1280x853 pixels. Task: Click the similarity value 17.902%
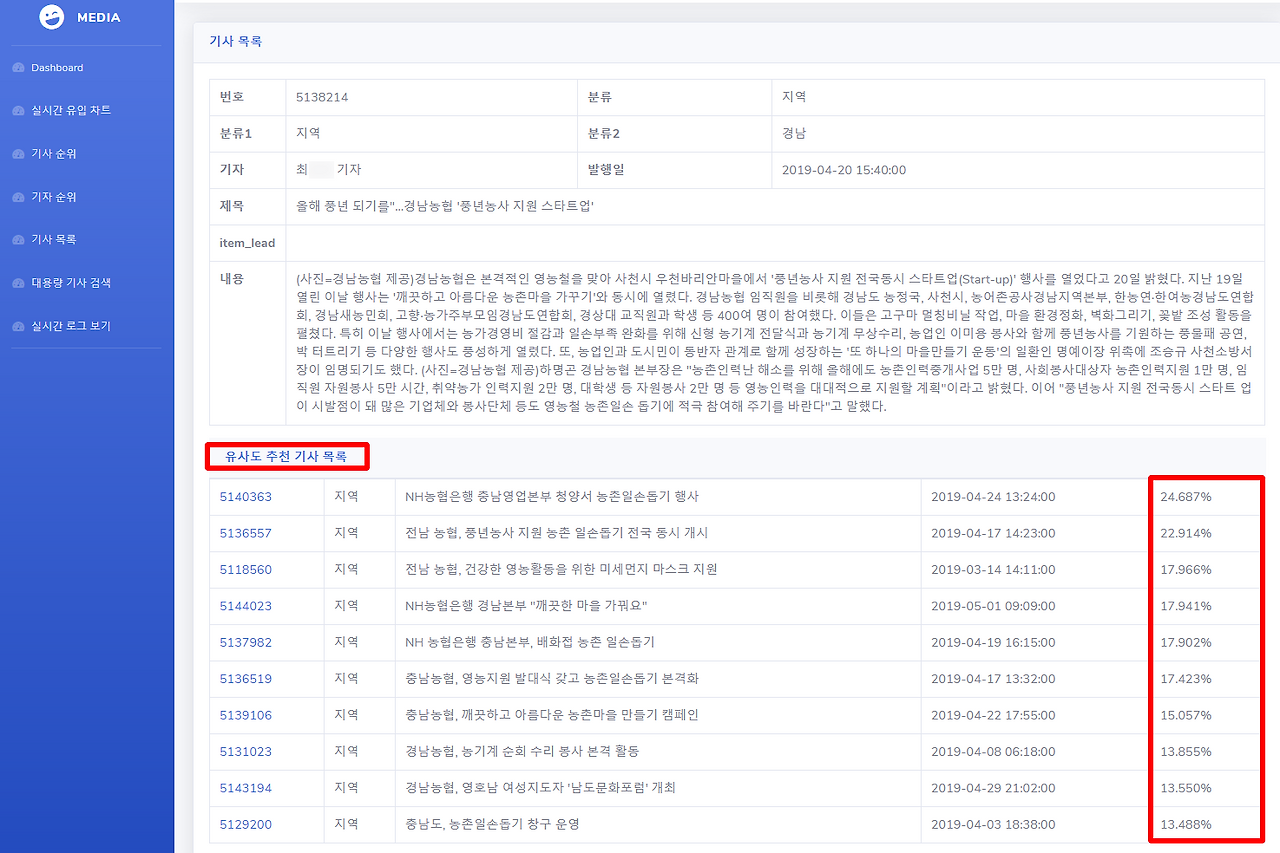[1186, 642]
